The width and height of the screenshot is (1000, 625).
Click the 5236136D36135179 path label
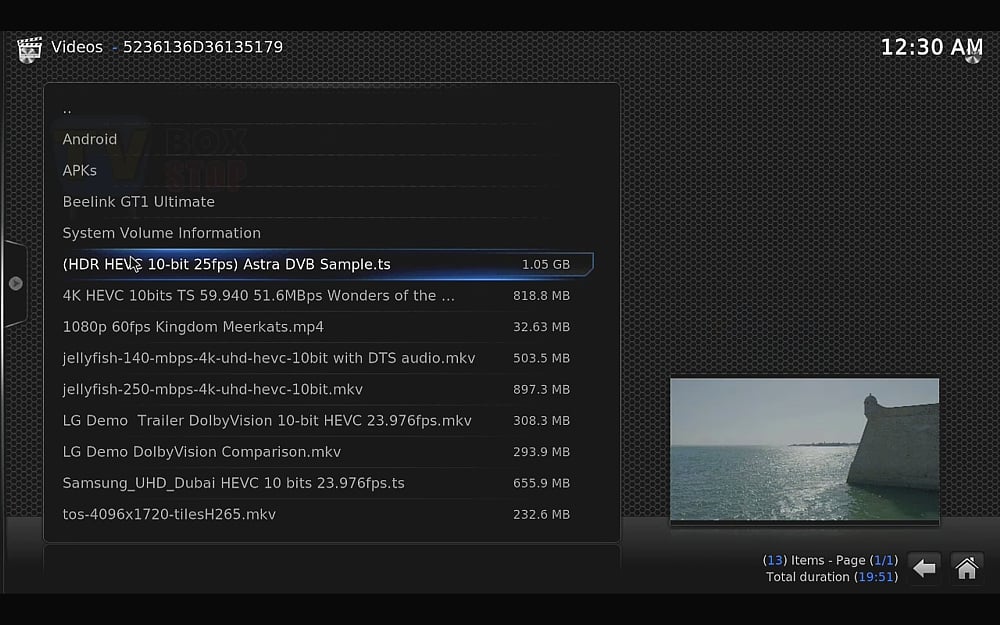coord(203,47)
